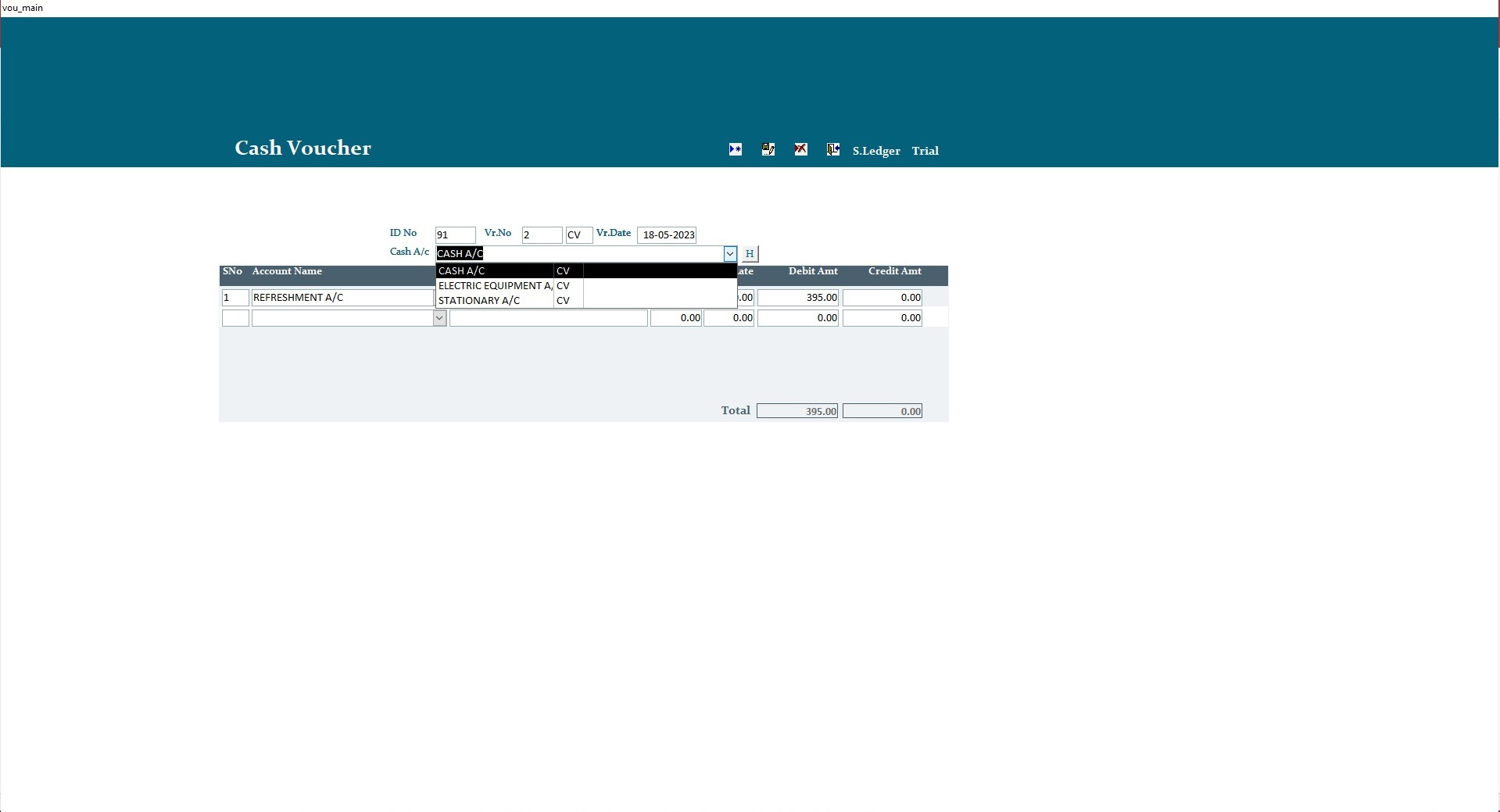1500x812 pixels.
Task: Open the S.Ledger link
Action: pos(876,151)
